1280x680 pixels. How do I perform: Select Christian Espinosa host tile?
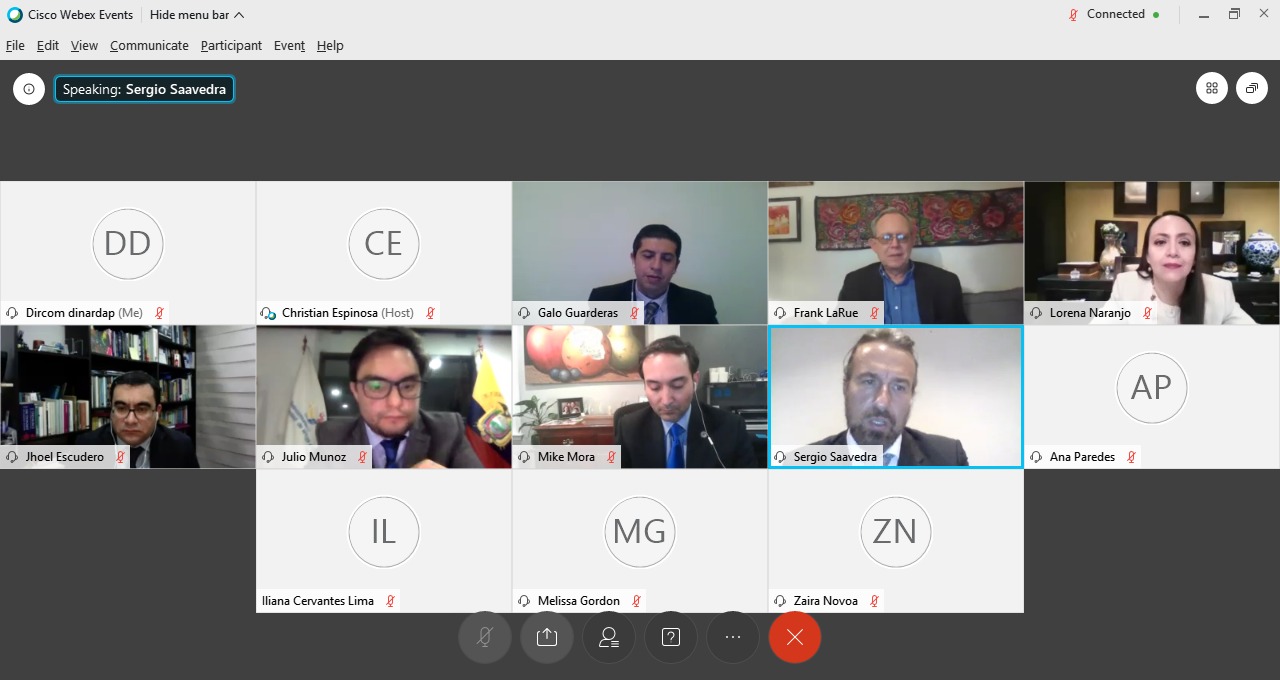384,252
